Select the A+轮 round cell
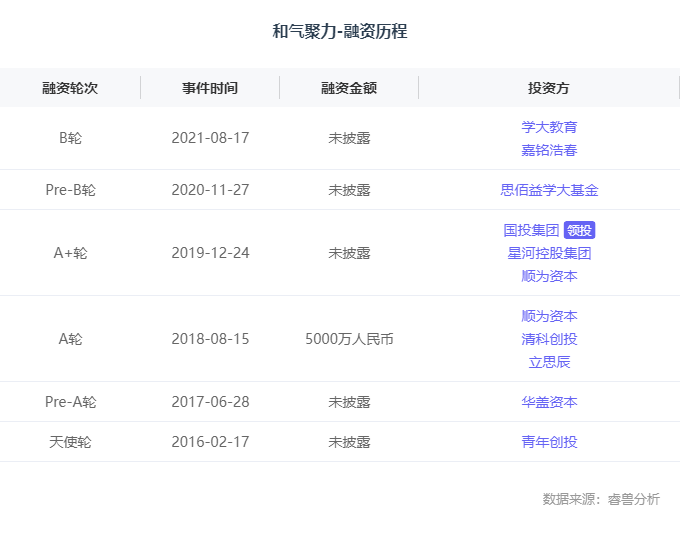Viewport: 680px width, 535px height. 70,253
